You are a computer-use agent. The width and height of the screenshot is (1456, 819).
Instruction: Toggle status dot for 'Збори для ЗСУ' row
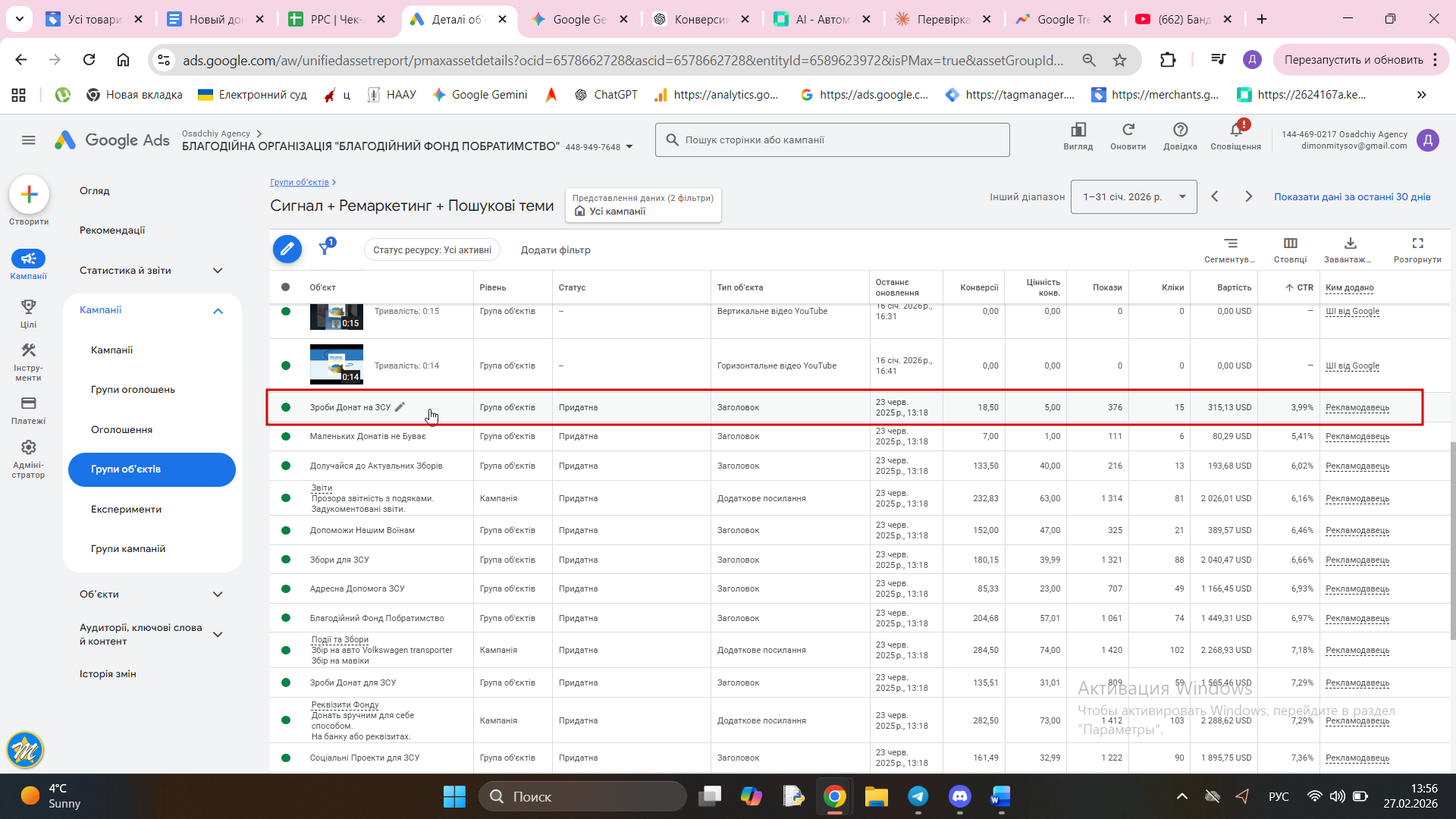point(286,560)
